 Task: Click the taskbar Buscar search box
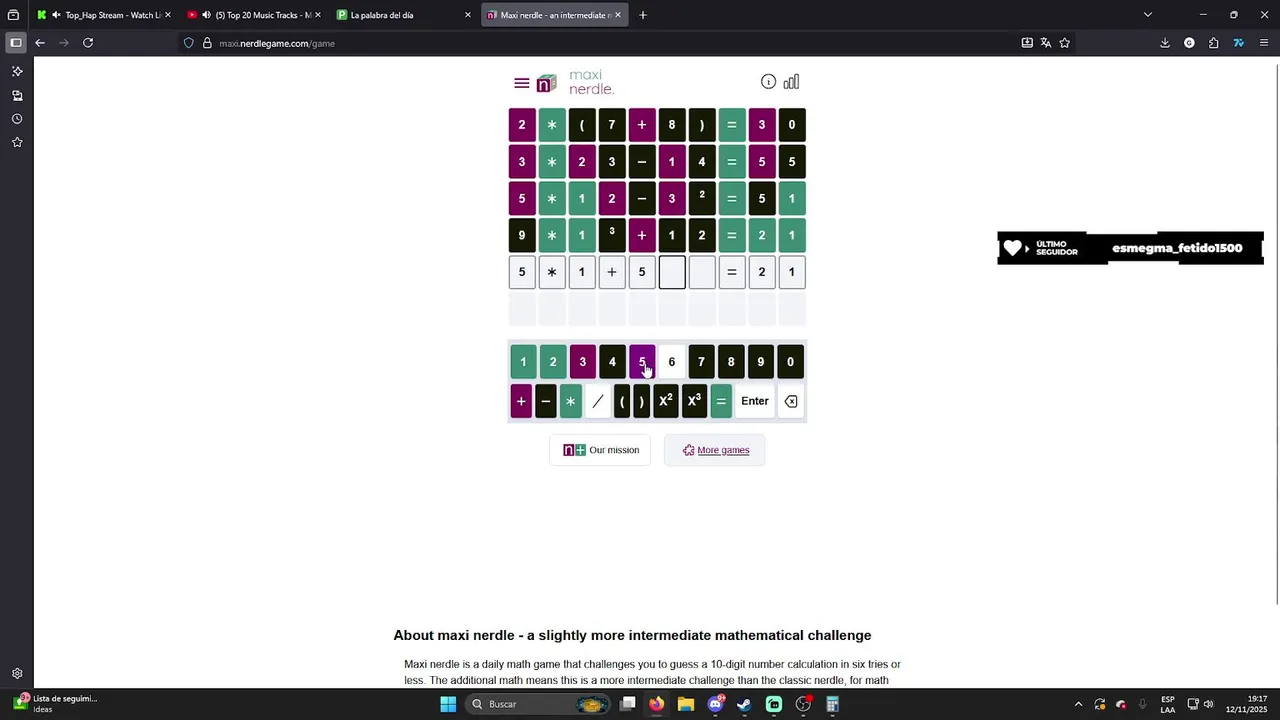[x=539, y=704]
